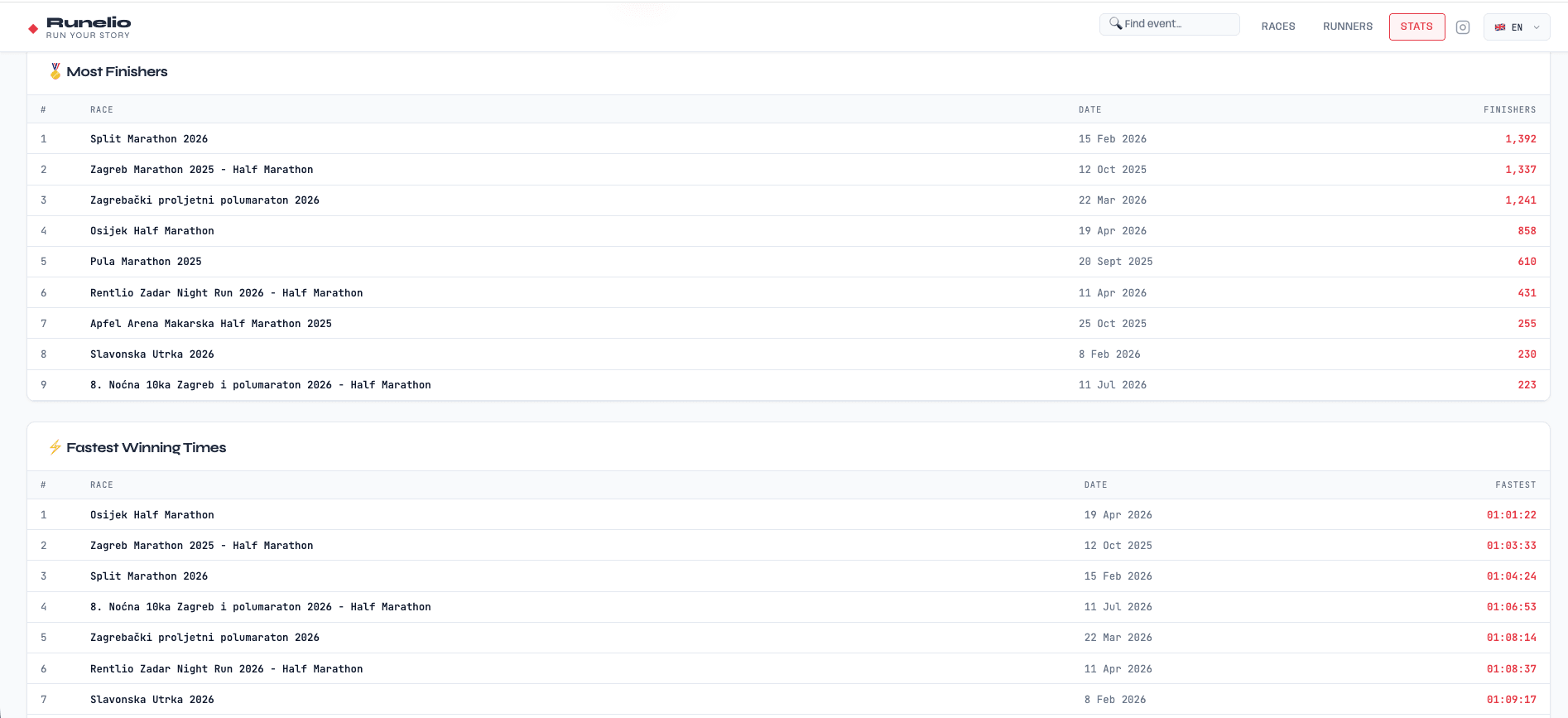Select Pula Marathon 2025 race
This screenshot has height=718, width=1568.
tap(146, 262)
